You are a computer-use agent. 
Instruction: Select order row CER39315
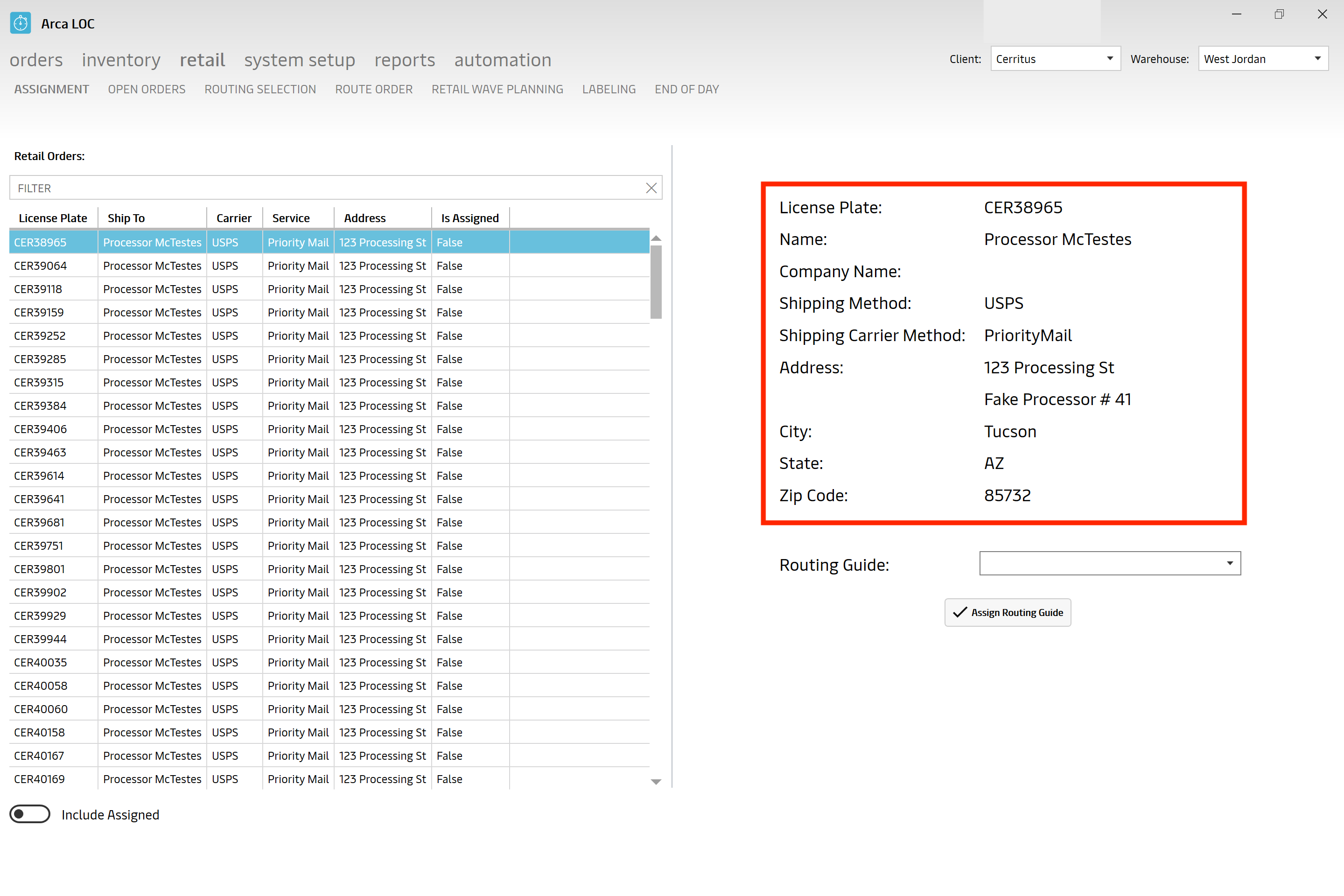329,382
